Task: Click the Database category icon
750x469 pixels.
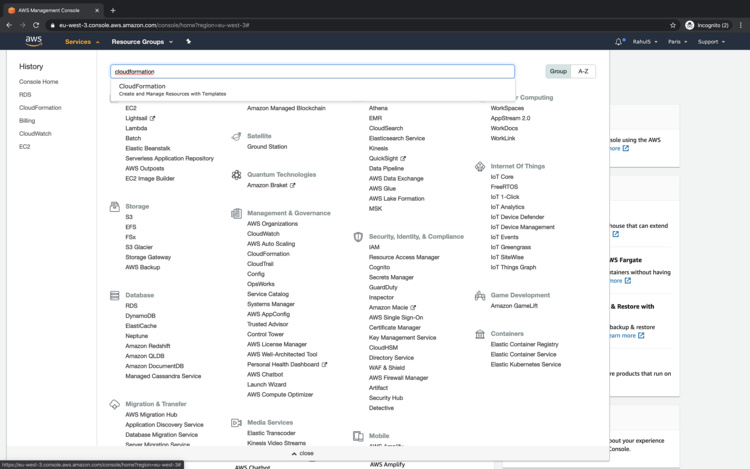Action: [x=115, y=296]
